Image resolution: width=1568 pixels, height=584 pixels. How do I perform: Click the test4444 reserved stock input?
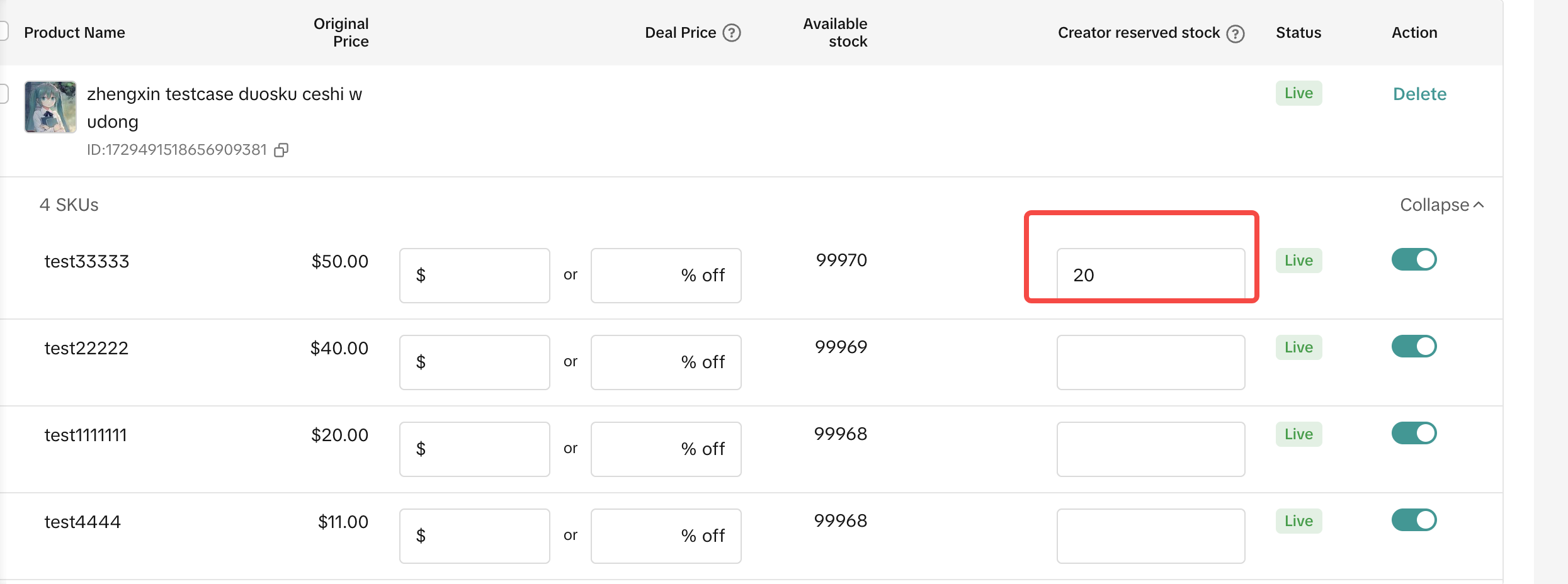click(x=1150, y=536)
